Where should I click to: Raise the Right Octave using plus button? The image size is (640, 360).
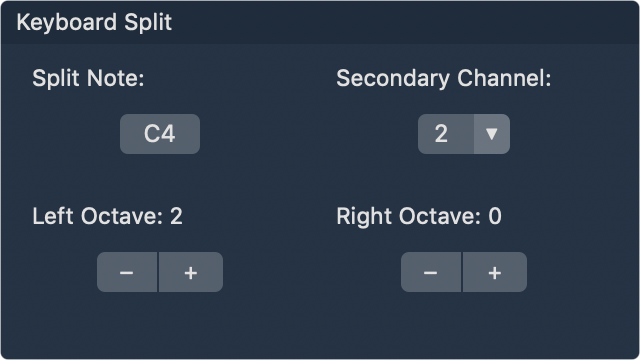click(495, 272)
